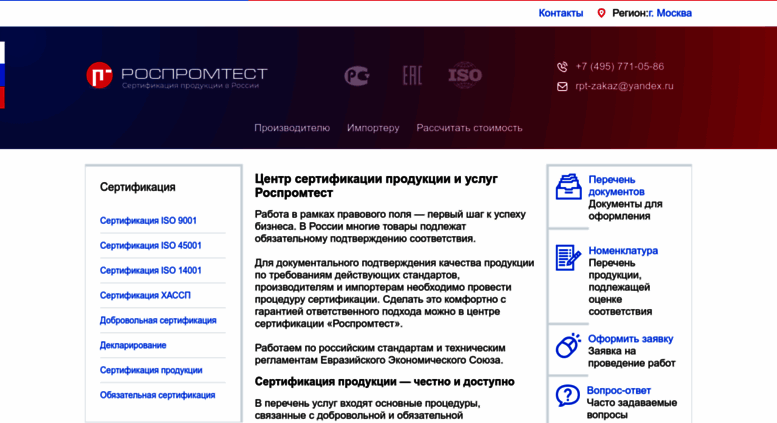This screenshot has height=423, width=777.
Task: Call the number +7 (495) 771-05-86
Action: (619, 66)
